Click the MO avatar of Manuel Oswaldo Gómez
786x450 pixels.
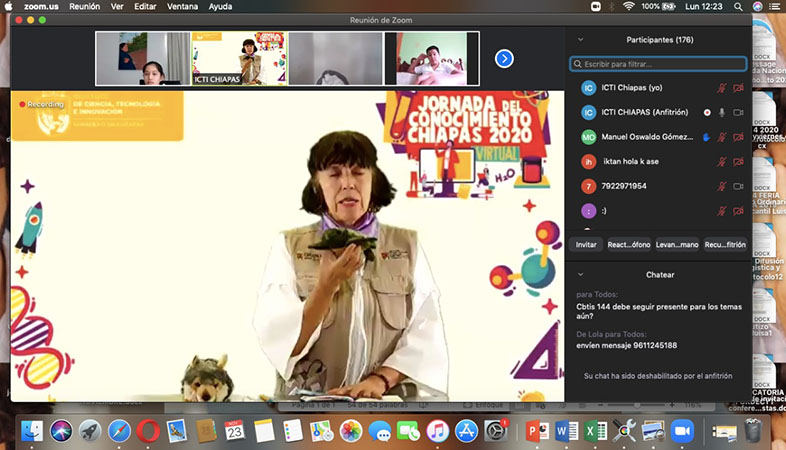click(588, 137)
